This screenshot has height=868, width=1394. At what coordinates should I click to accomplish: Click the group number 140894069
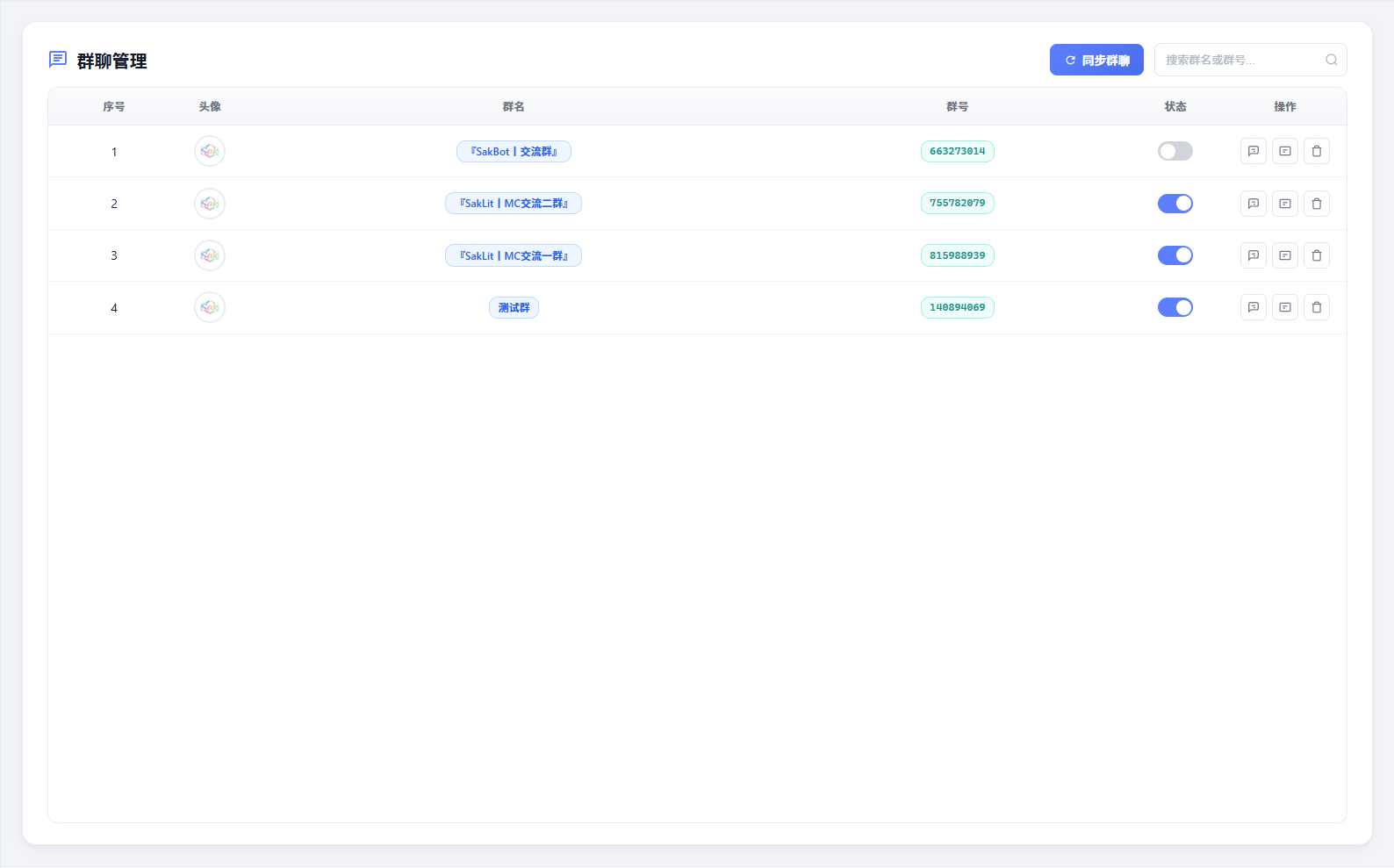click(x=958, y=307)
